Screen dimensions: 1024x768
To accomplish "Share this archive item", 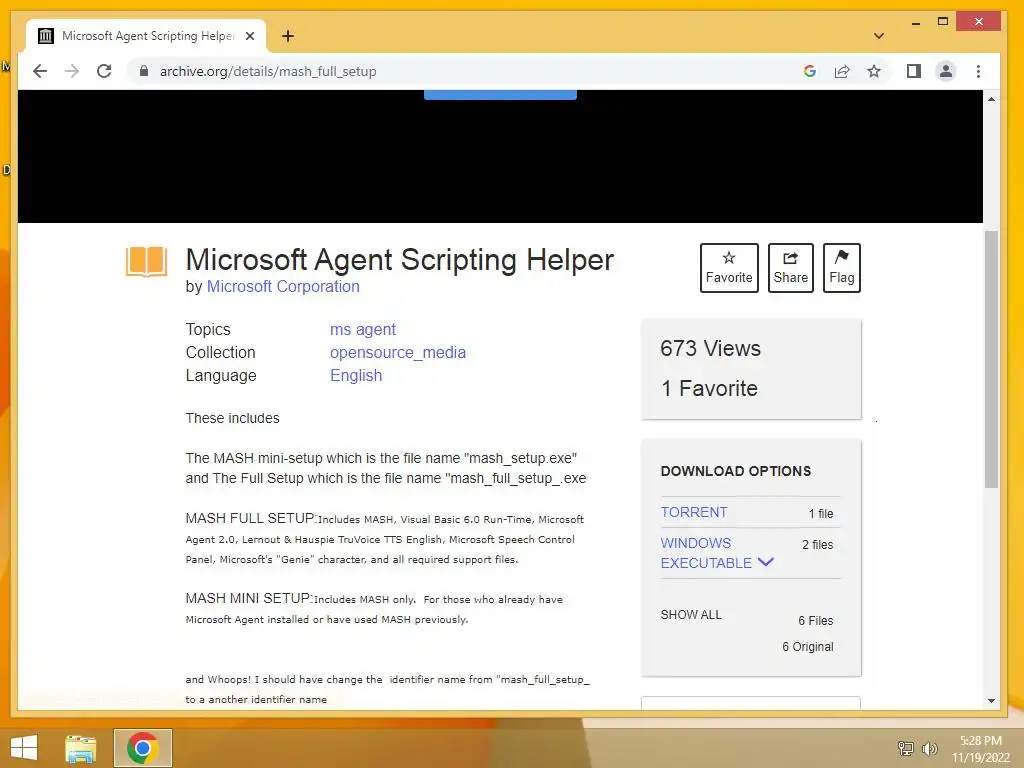I will 790,268.
